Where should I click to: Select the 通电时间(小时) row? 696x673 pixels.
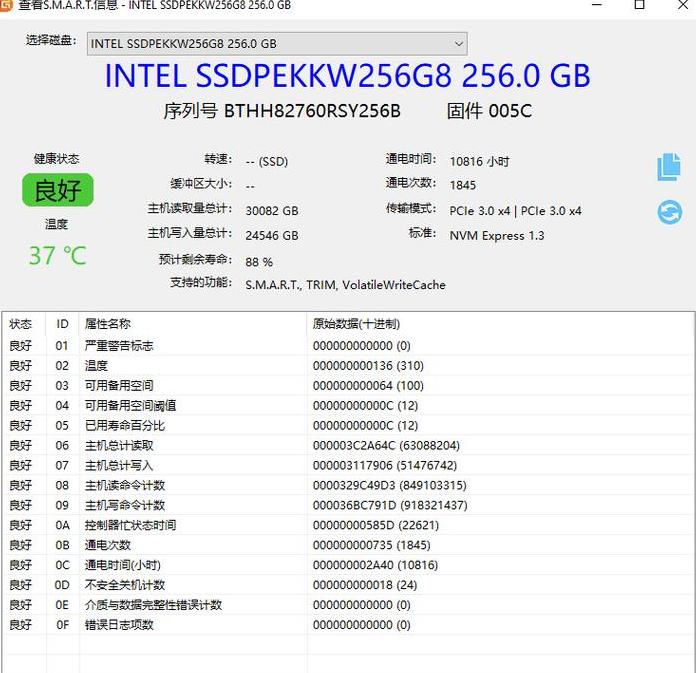coord(348,565)
